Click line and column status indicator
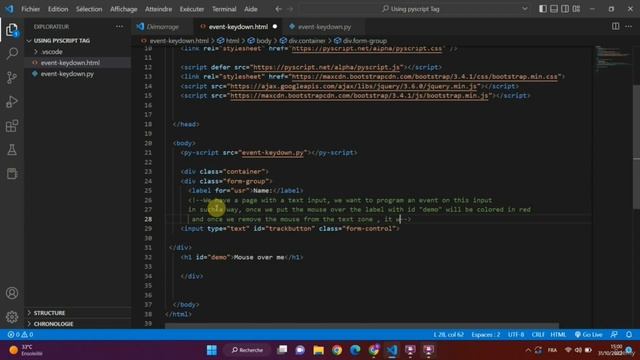 [448, 335]
